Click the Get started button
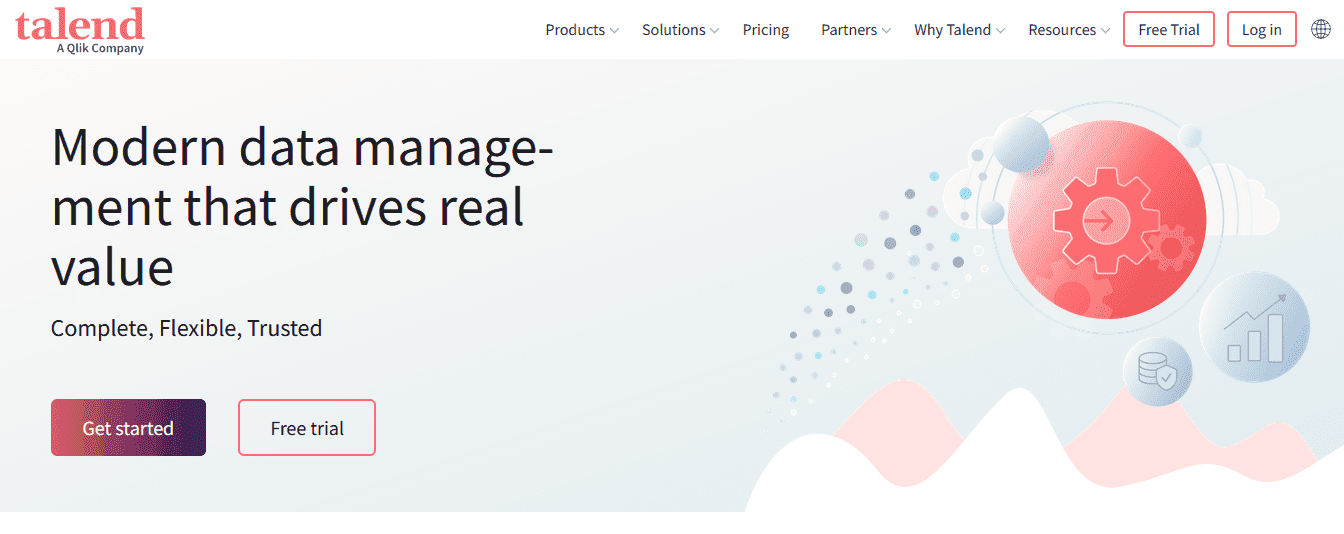Image resolution: width=1344 pixels, height=534 pixels. pyautogui.click(x=128, y=428)
